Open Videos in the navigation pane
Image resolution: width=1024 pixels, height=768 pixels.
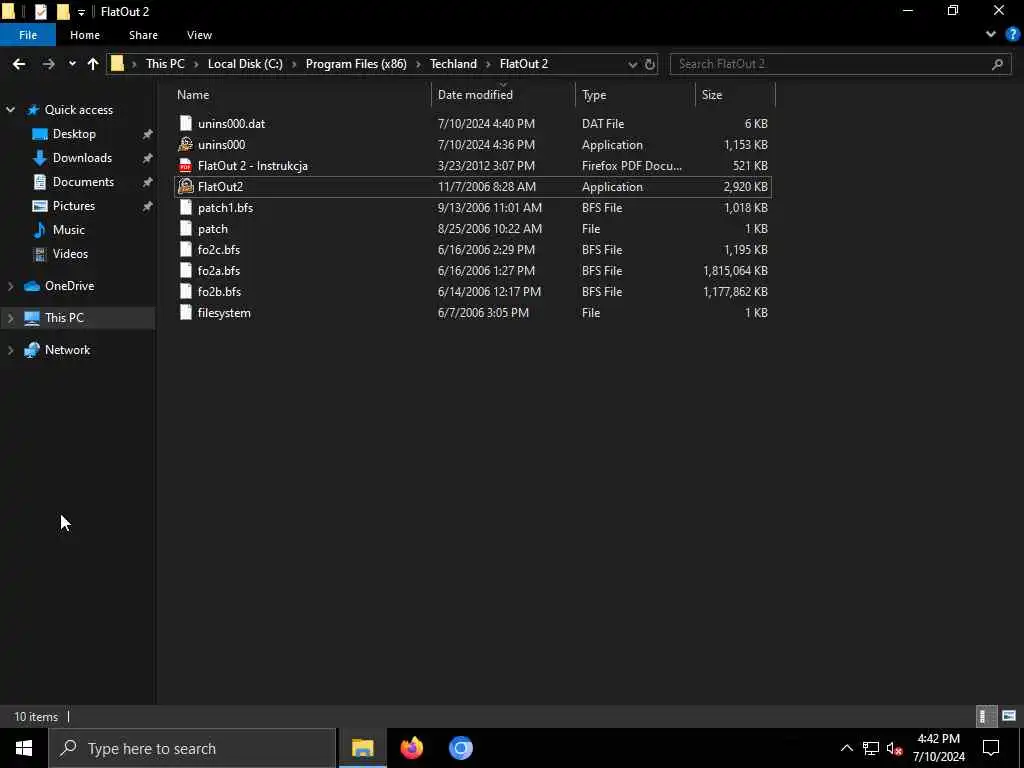click(70, 254)
